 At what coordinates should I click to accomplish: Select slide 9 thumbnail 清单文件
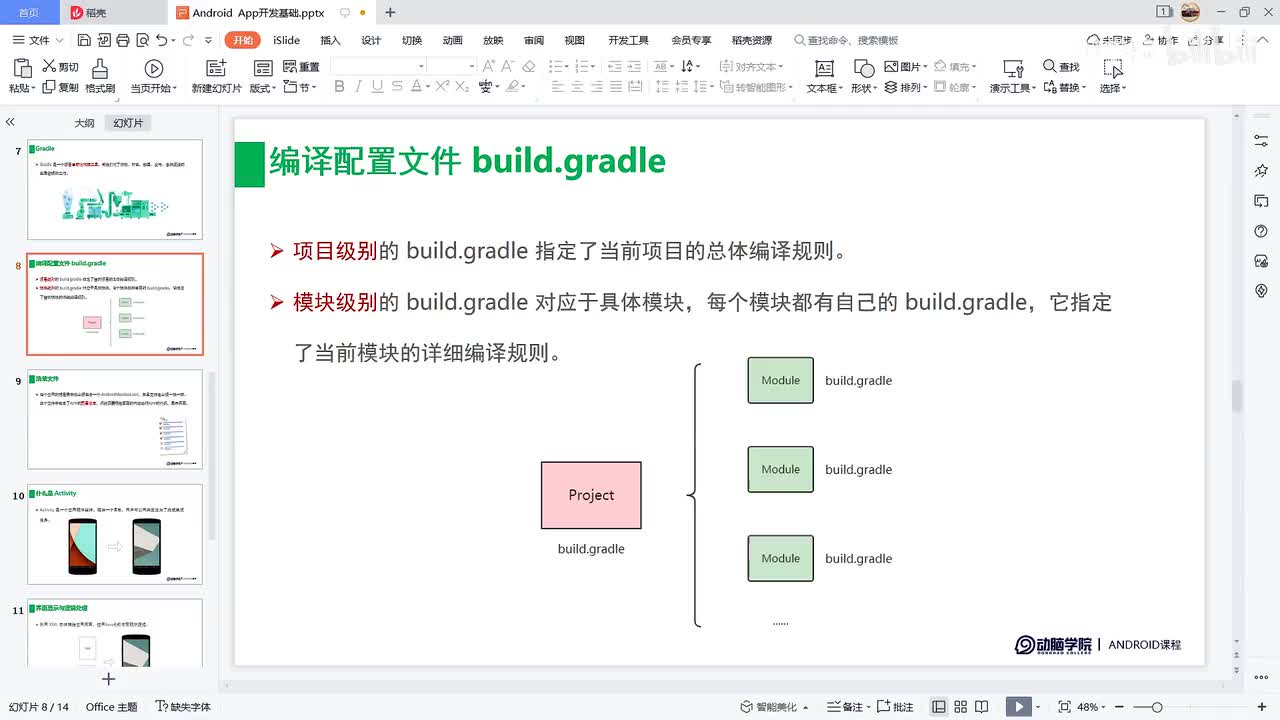[115, 419]
